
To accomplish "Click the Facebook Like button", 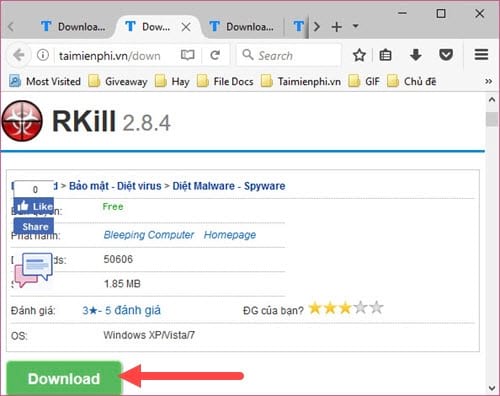I will [34, 207].
